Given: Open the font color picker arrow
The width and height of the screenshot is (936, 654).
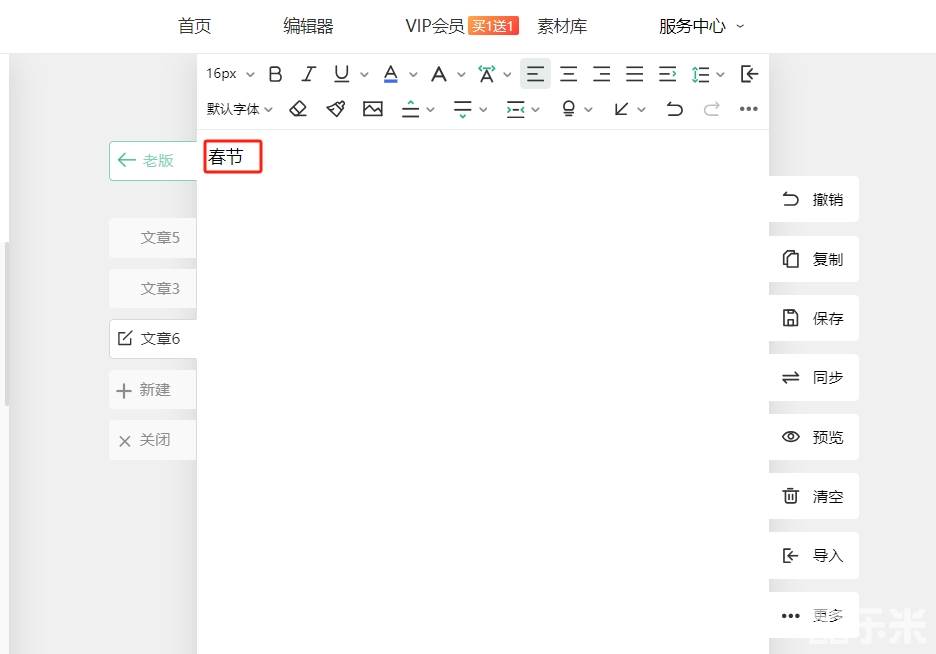Looking at the screenshot, I should tap(413, 75).
